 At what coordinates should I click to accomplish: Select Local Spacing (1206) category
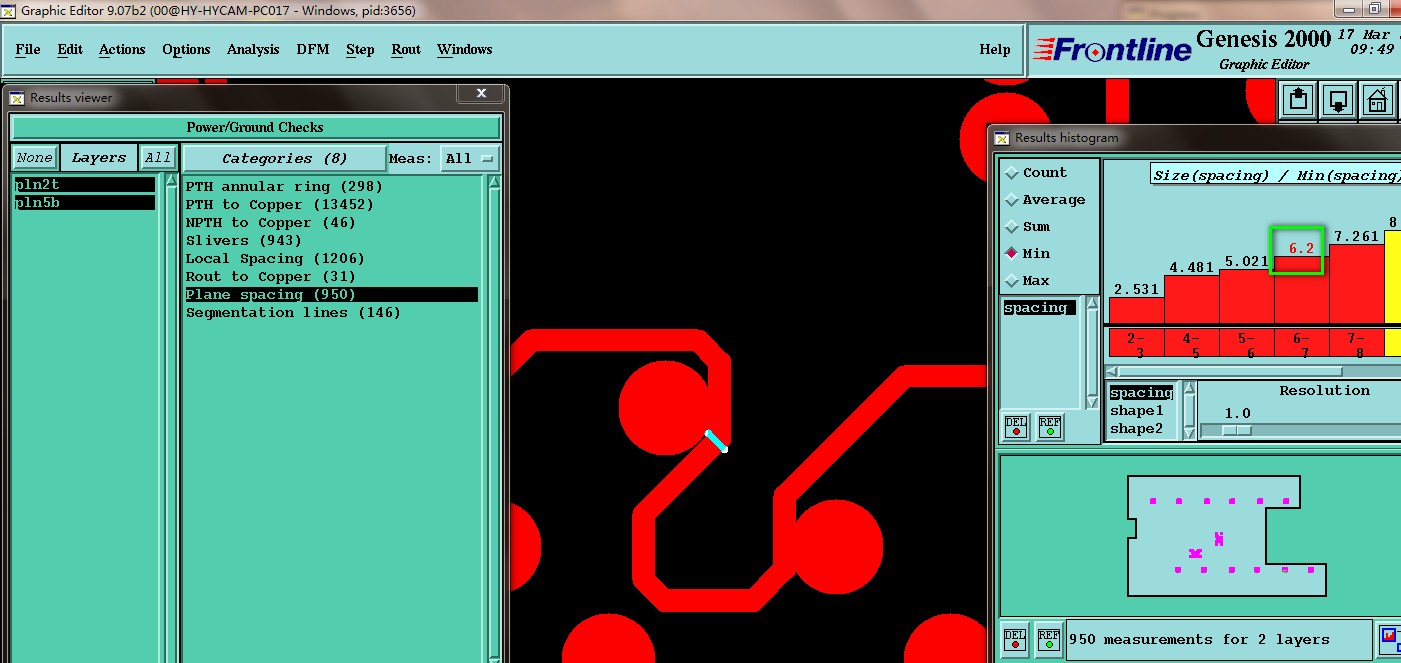pyautogui.click(x=275, y=258)
